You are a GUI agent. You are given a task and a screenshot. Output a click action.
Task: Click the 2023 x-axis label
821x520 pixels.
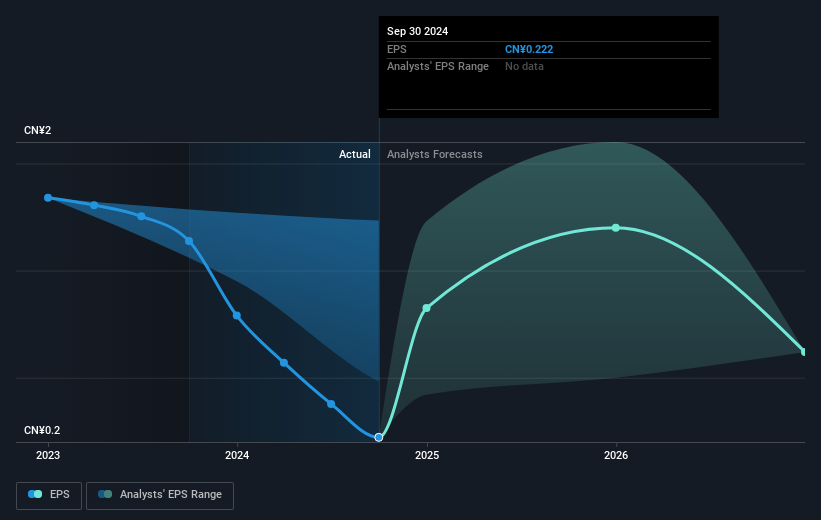(x=48, y=456)
